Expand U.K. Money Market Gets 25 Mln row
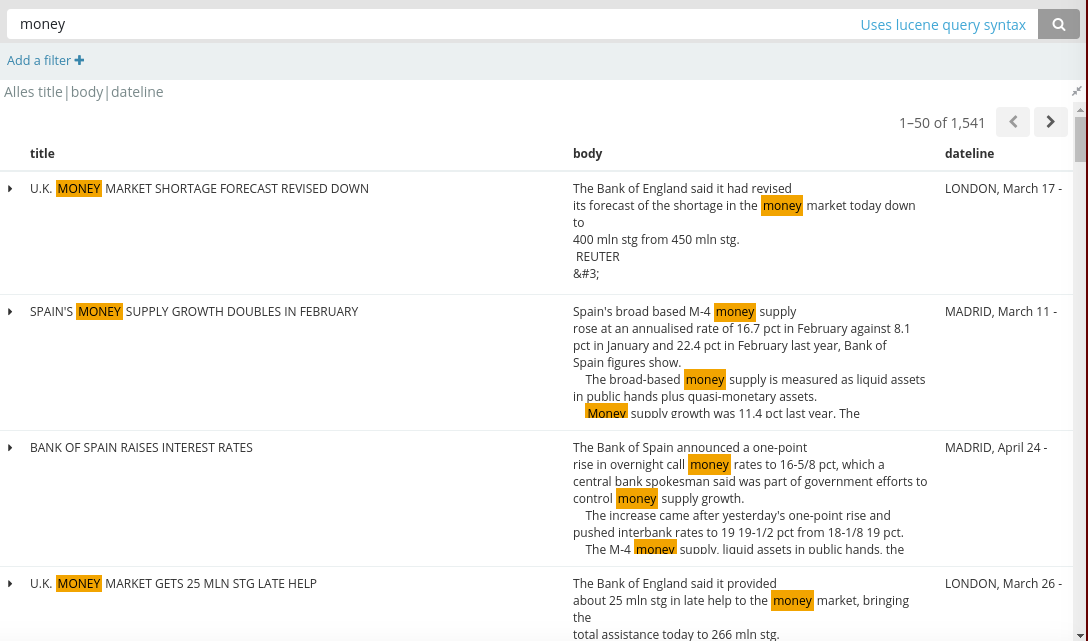This screenshot has height=641, width=1088. [x=10, y=584]
